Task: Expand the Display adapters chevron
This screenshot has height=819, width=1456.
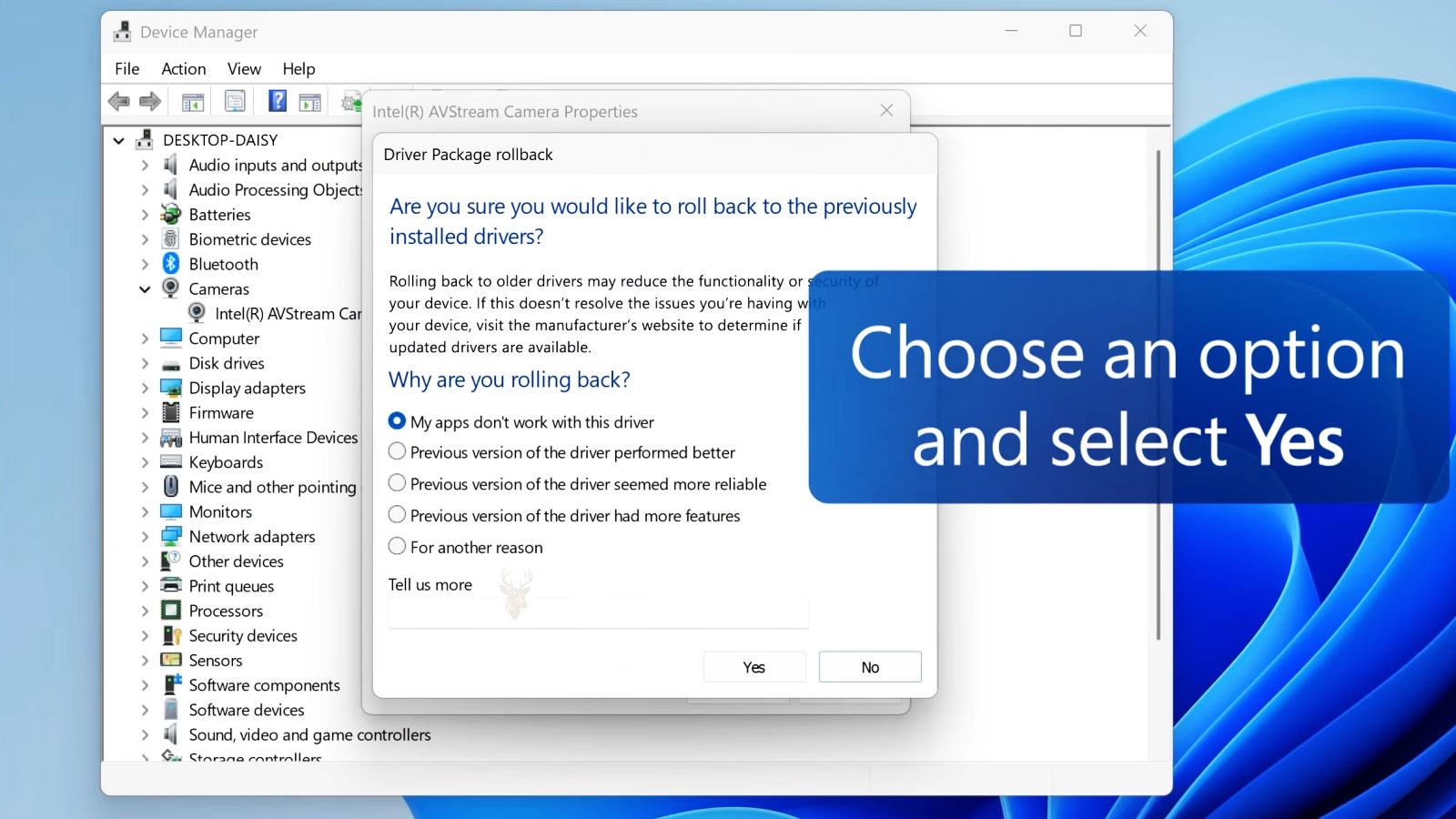Action: point(145,388)
